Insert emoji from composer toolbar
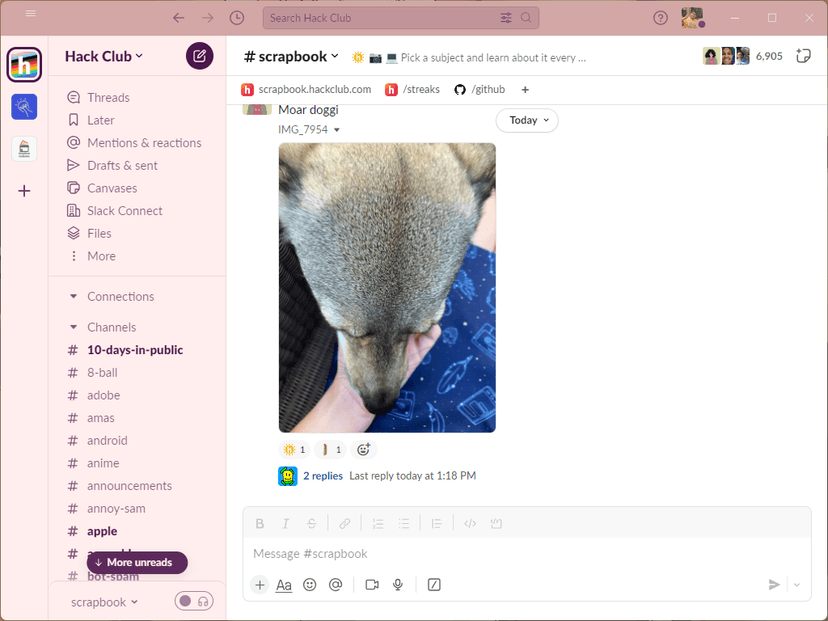 click(x=310, y=585)
